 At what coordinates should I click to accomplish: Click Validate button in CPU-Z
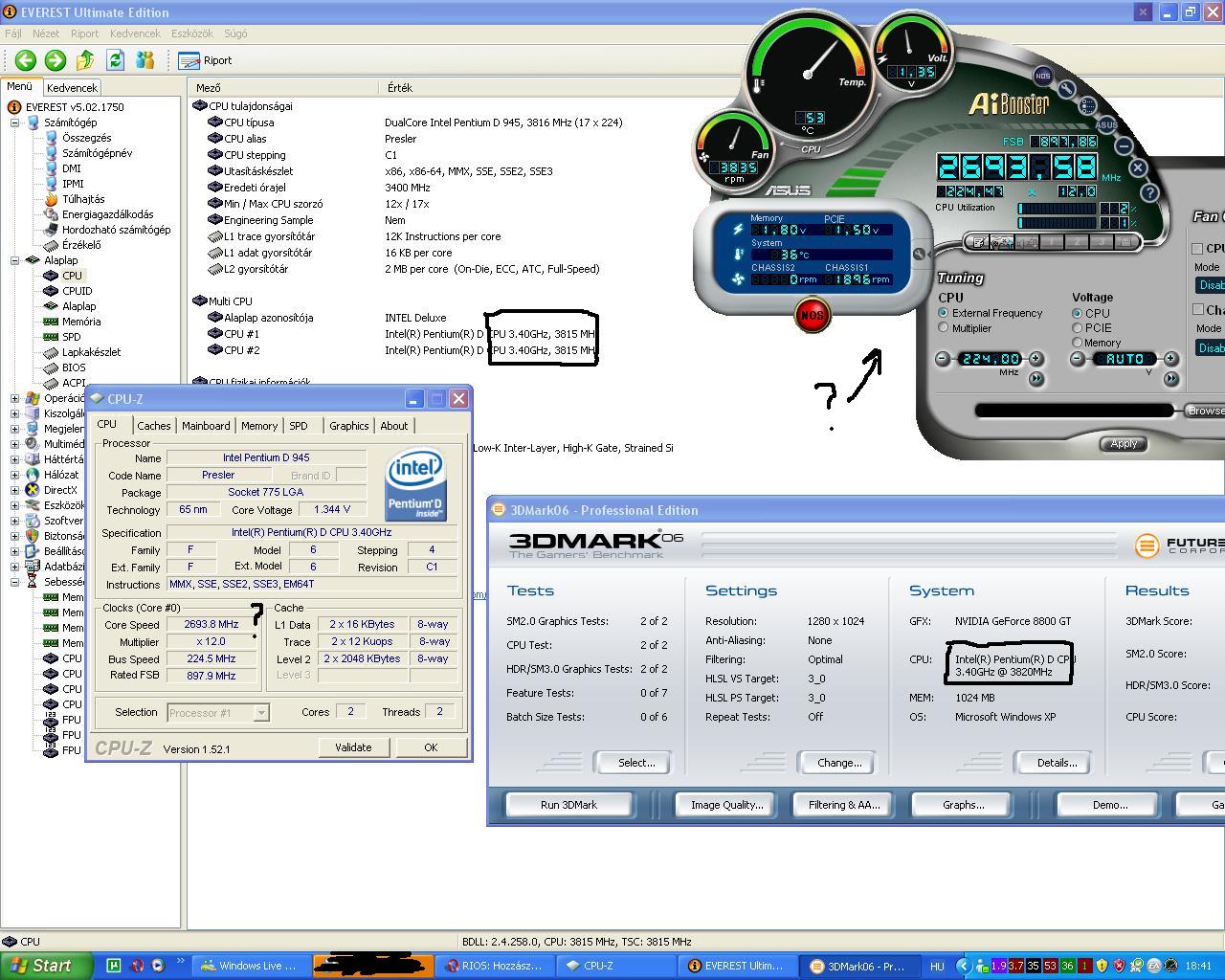coord(353,747)
